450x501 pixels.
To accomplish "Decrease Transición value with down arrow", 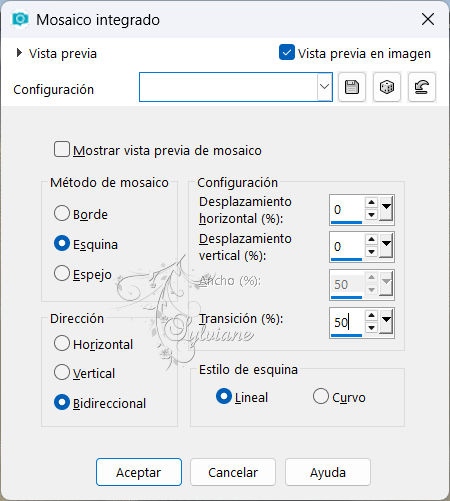I will pos(371,328).
